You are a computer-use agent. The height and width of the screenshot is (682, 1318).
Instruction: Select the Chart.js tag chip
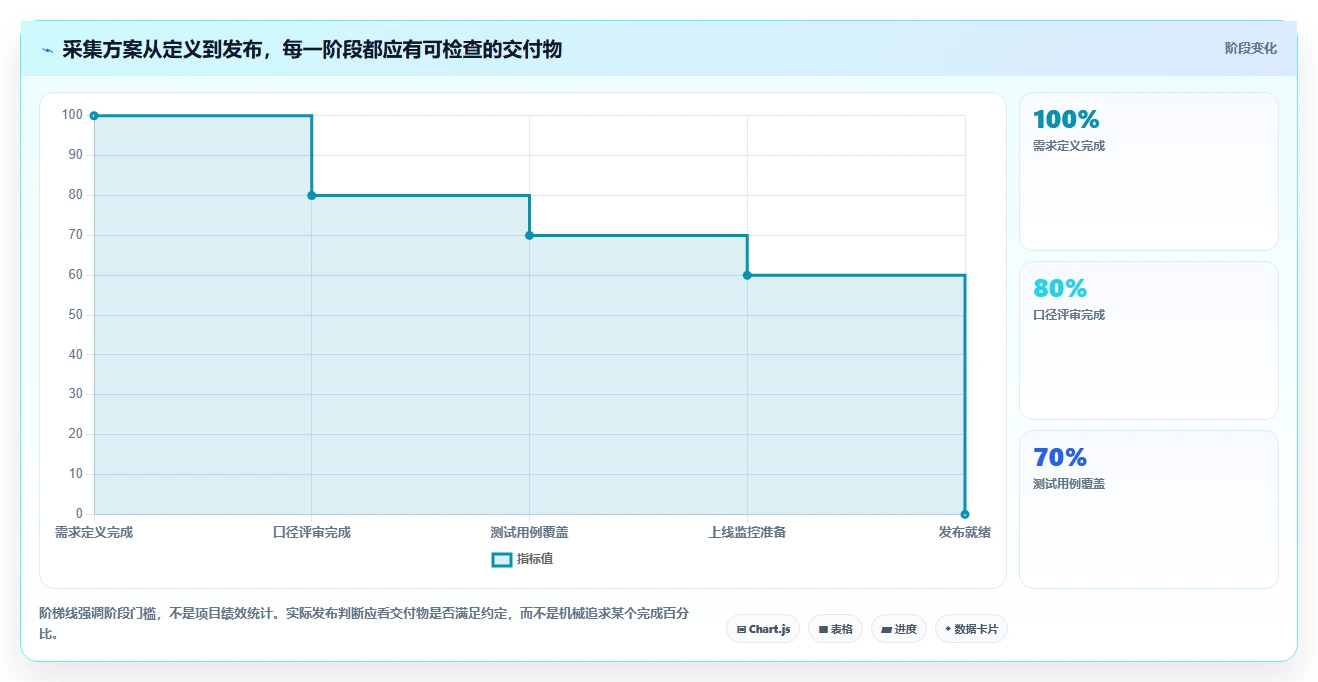[x=763, y=629]
